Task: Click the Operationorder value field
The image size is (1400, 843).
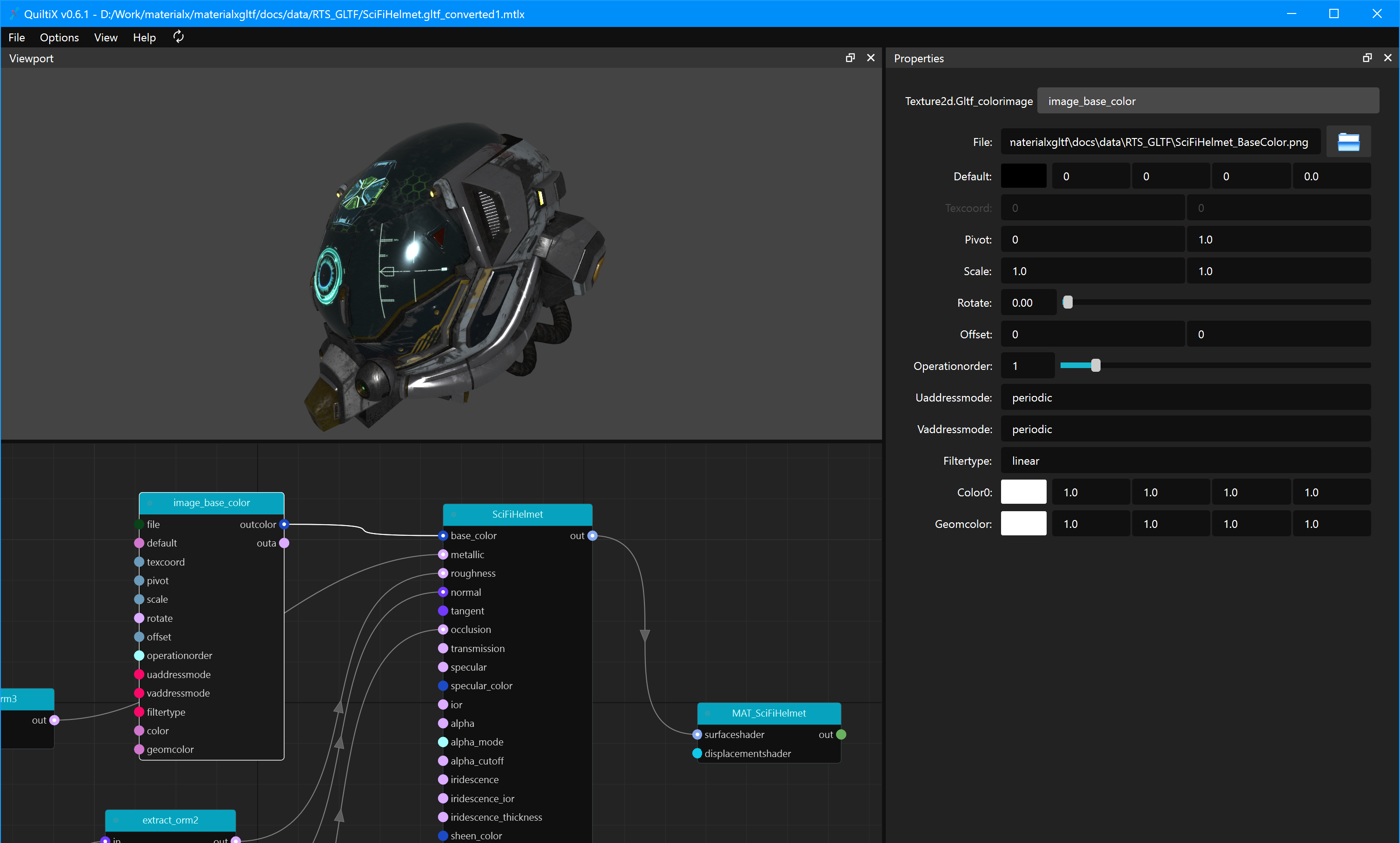Action: point(1028,366)
